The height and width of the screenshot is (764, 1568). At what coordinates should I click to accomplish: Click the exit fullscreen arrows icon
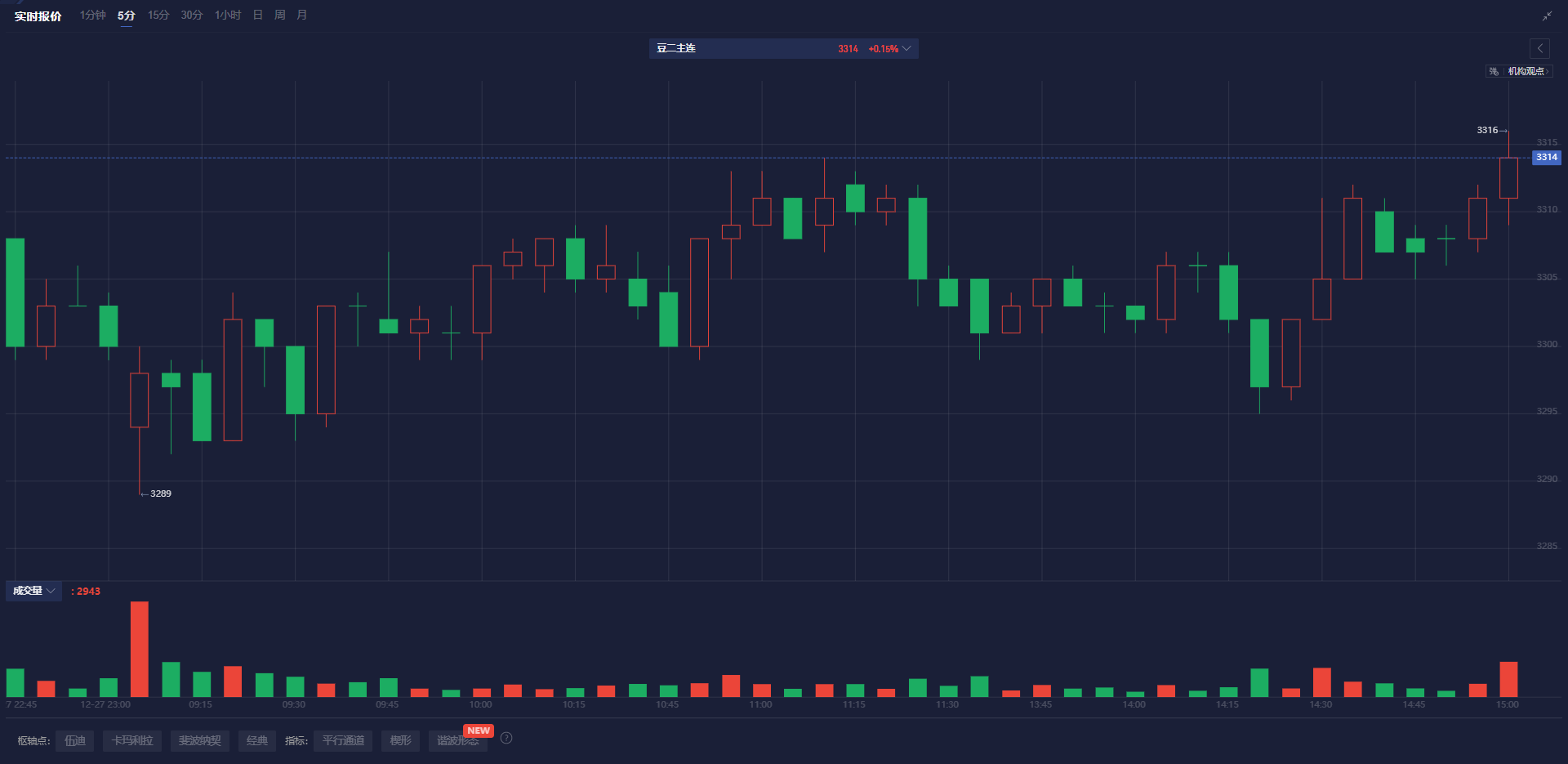pyautogui.click(x=1547, y=16)
